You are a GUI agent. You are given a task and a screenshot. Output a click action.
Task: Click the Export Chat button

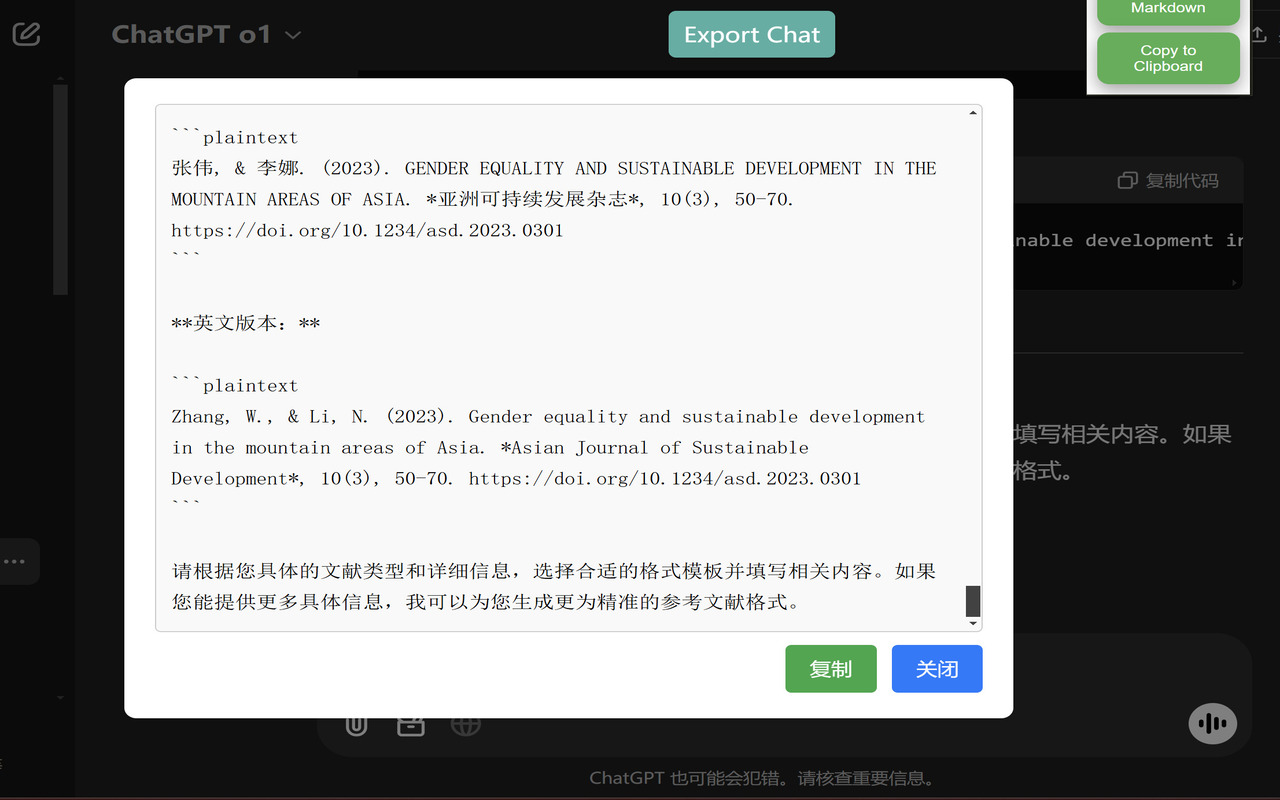coord(751,35)
